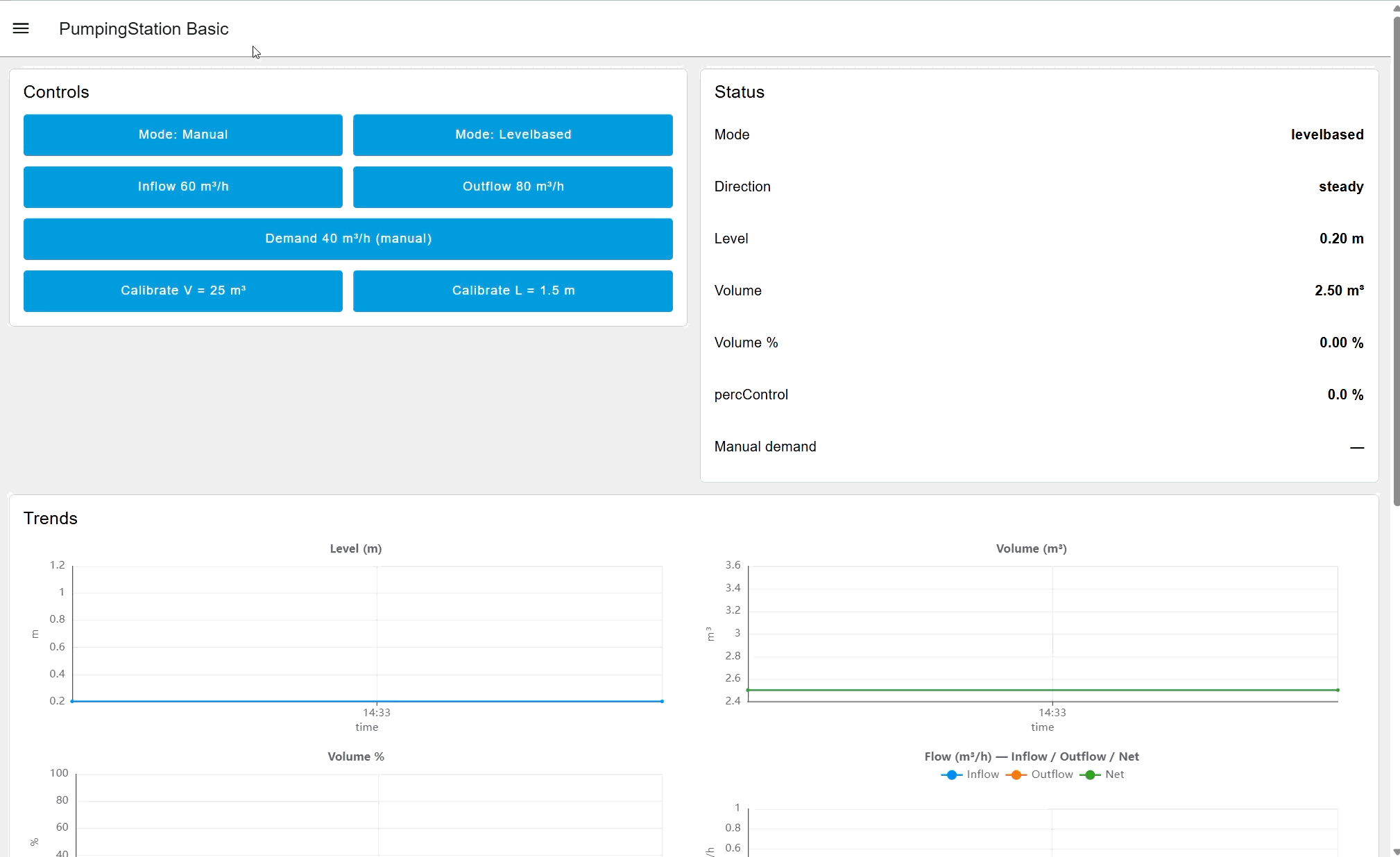Switch to Mode: Levelbased
The image size is (1400, 857).
pos(513,135)
